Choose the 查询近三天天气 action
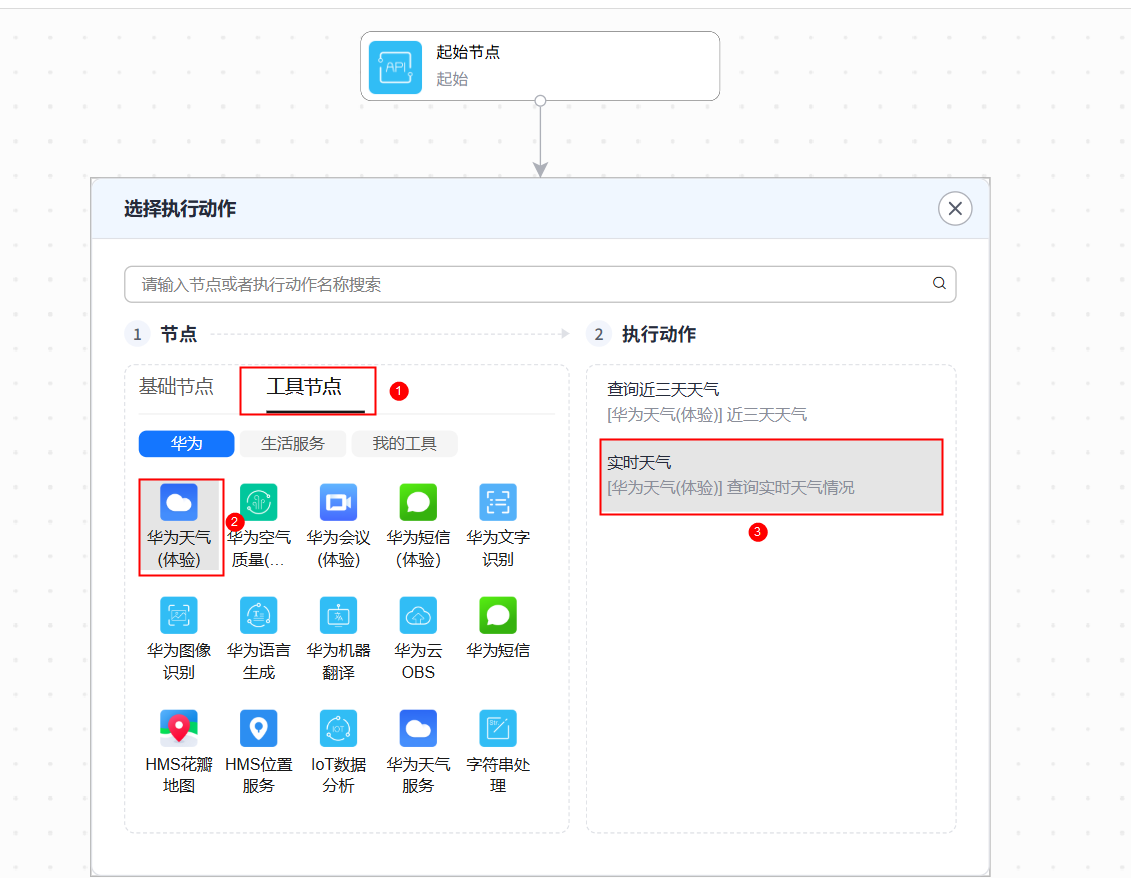The height and width of the screenshot is (878, 1131). coord(770,402)
